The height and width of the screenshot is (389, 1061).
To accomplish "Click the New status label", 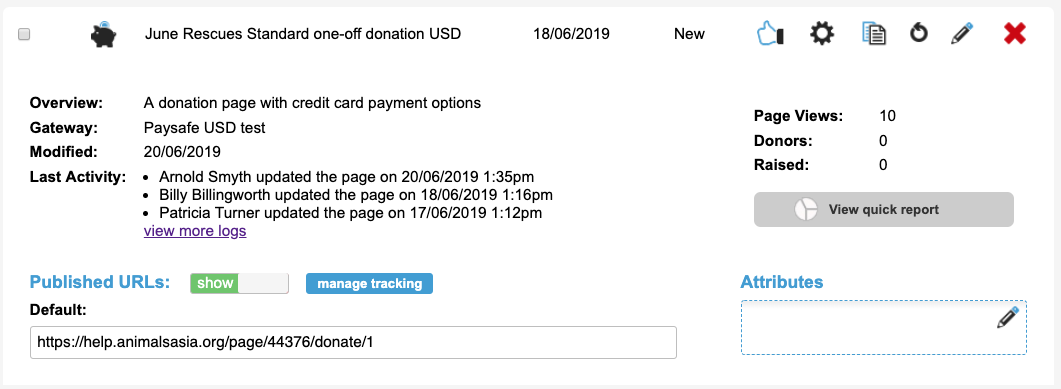I will (689, 34).
